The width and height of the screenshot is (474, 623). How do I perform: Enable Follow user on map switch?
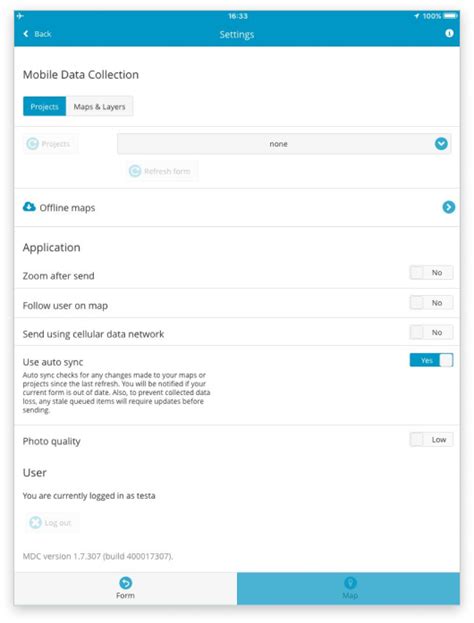(431, 303)
